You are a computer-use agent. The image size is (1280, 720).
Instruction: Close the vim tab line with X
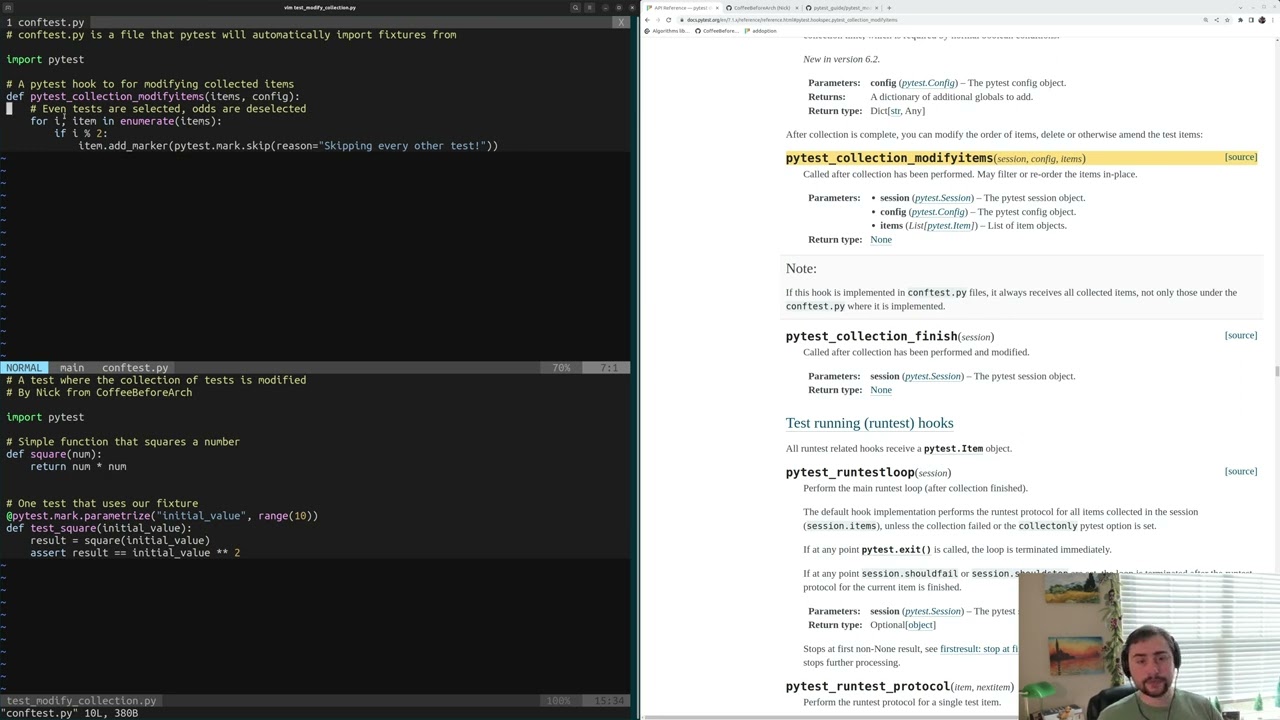pos(621,22)
